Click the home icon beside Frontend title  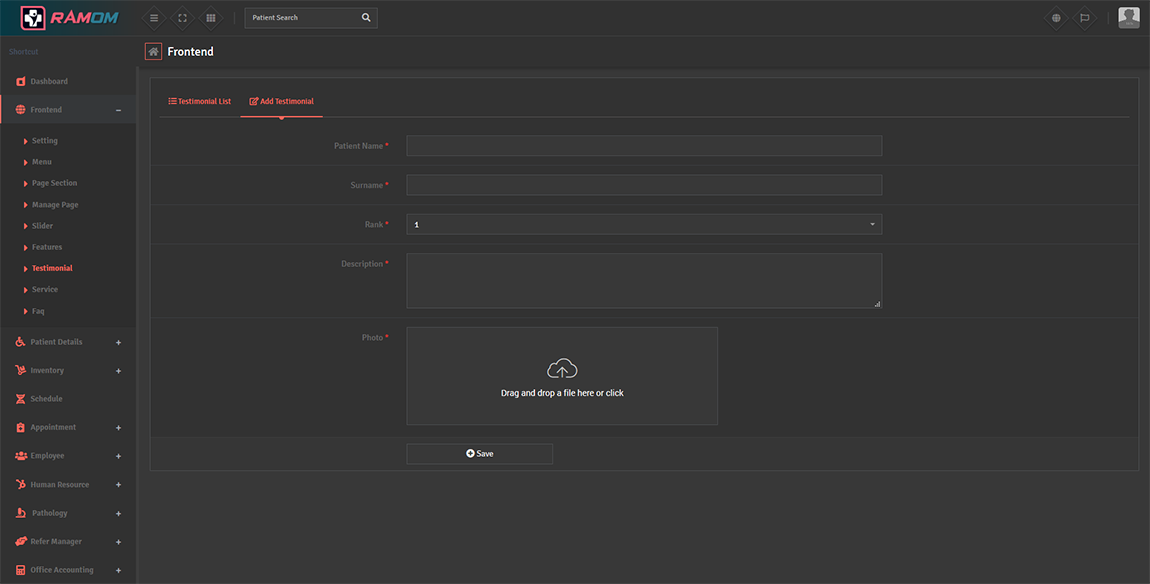tap(153, 51)
